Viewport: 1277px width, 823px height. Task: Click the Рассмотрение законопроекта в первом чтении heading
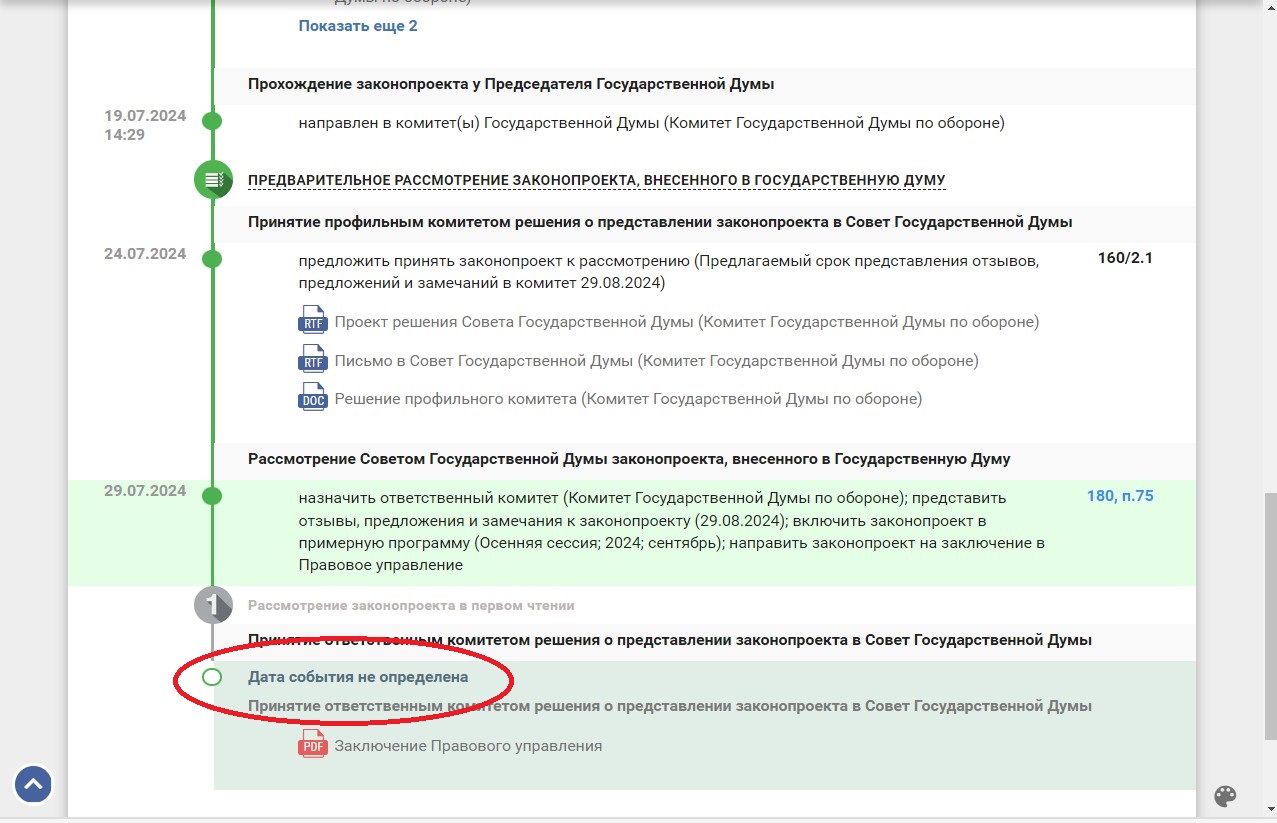tap(411, 605)
